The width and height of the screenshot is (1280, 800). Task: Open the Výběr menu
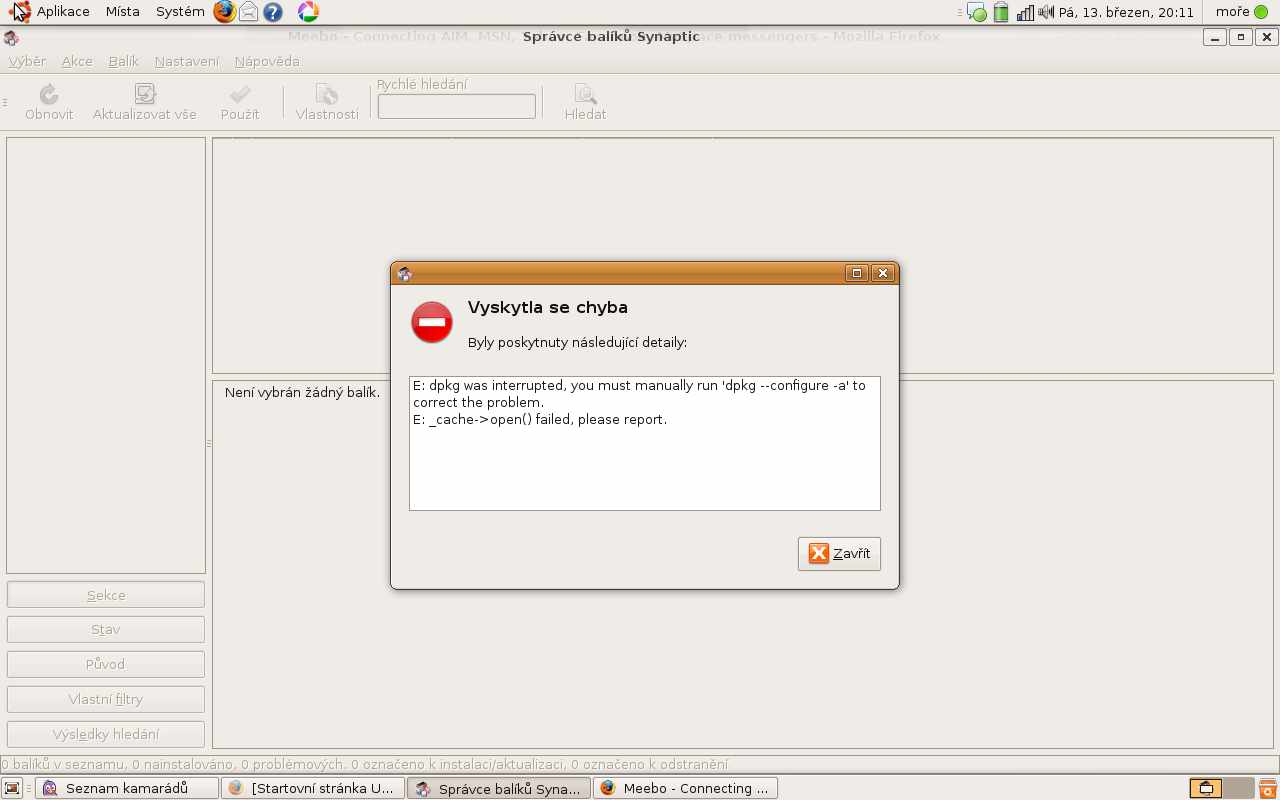click(x=27, y=61)
